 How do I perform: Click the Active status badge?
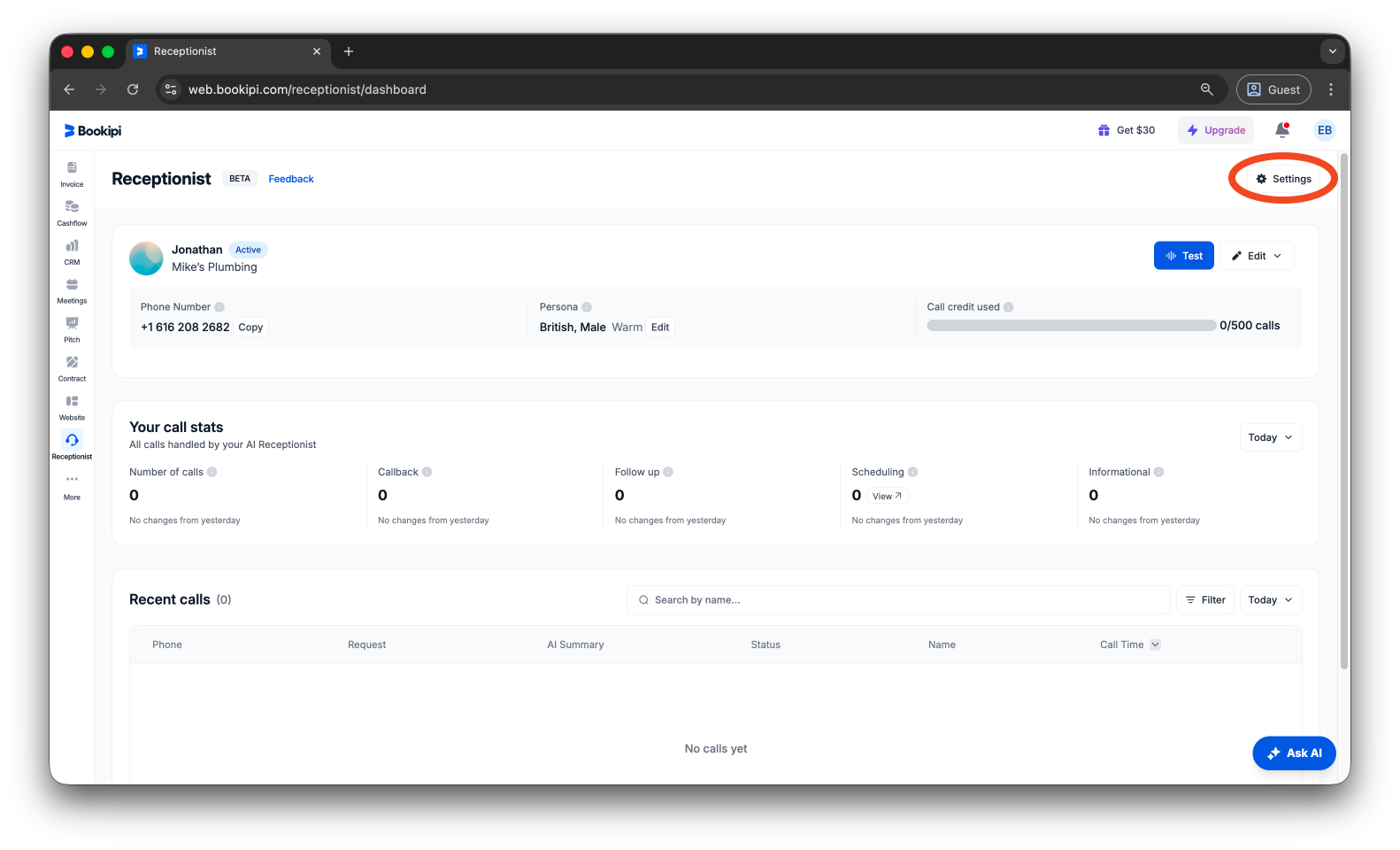[248, 250]
